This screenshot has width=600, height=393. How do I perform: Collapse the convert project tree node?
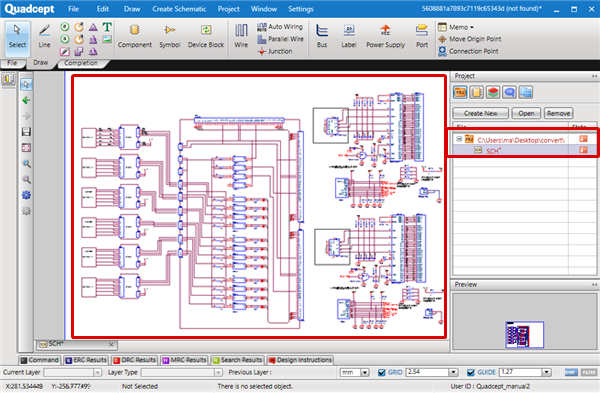[459, 139]
